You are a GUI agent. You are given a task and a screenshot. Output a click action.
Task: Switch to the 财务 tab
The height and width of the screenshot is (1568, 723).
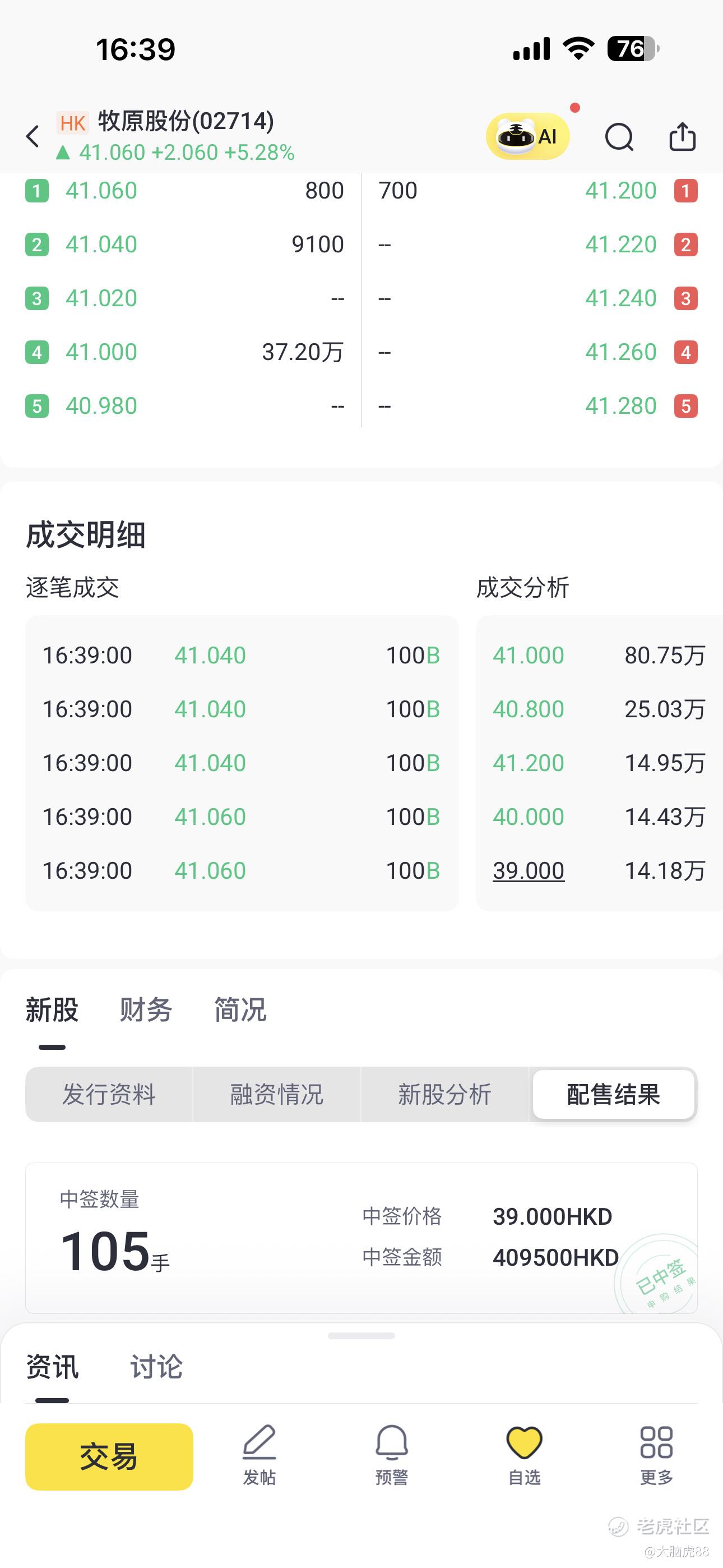pyautogui.click(x=146, y=1010)
